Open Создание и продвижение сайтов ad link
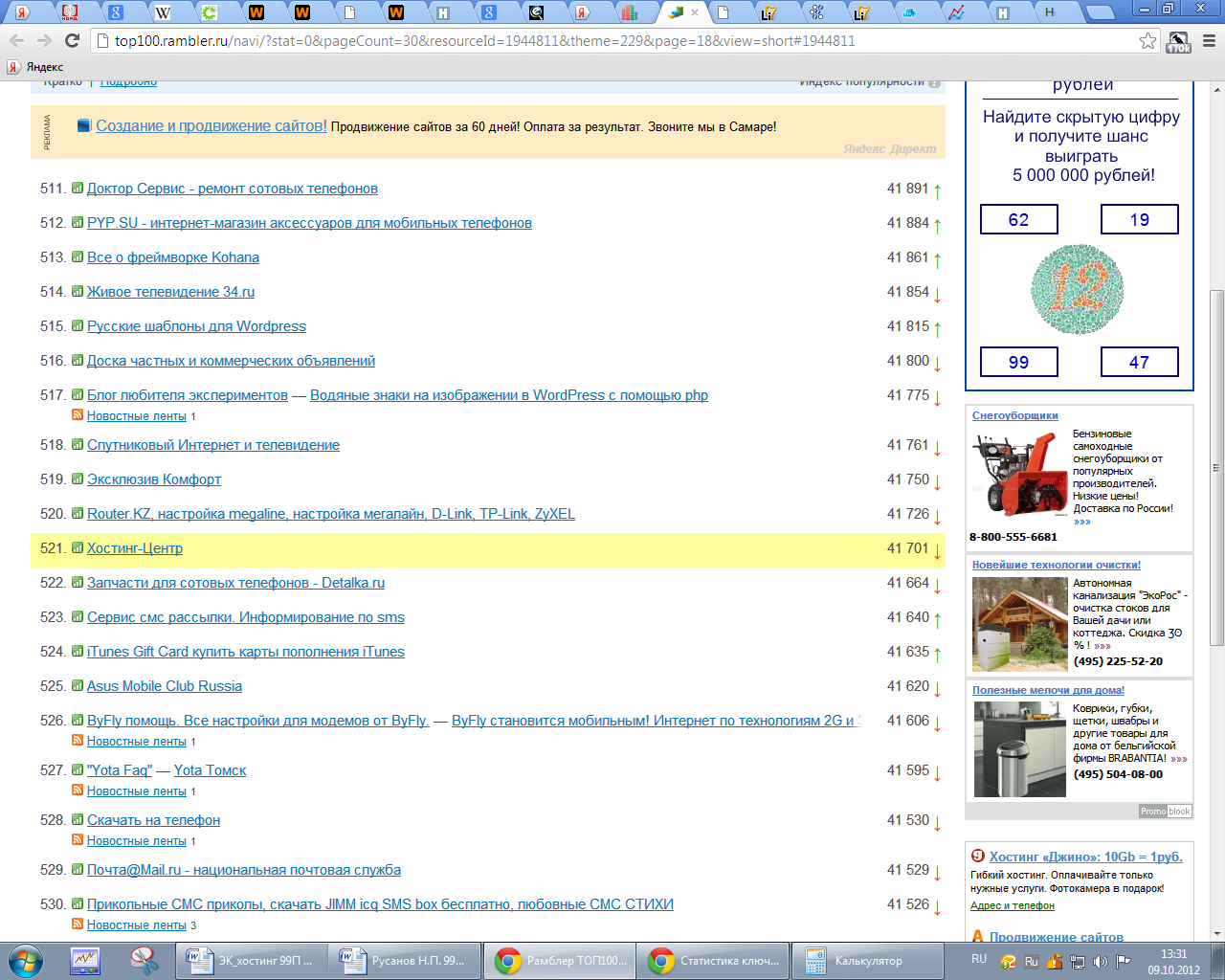The image size is (1225, 980). coord(212,126)
